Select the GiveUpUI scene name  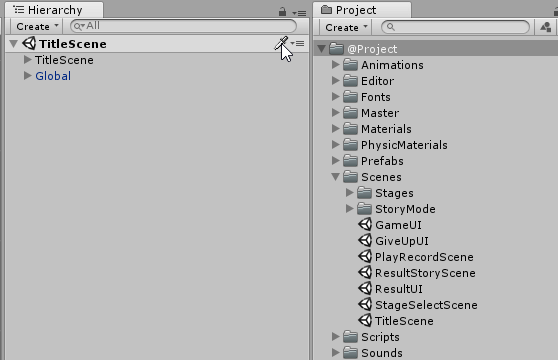pyautogui.click(x=402, y=241)
